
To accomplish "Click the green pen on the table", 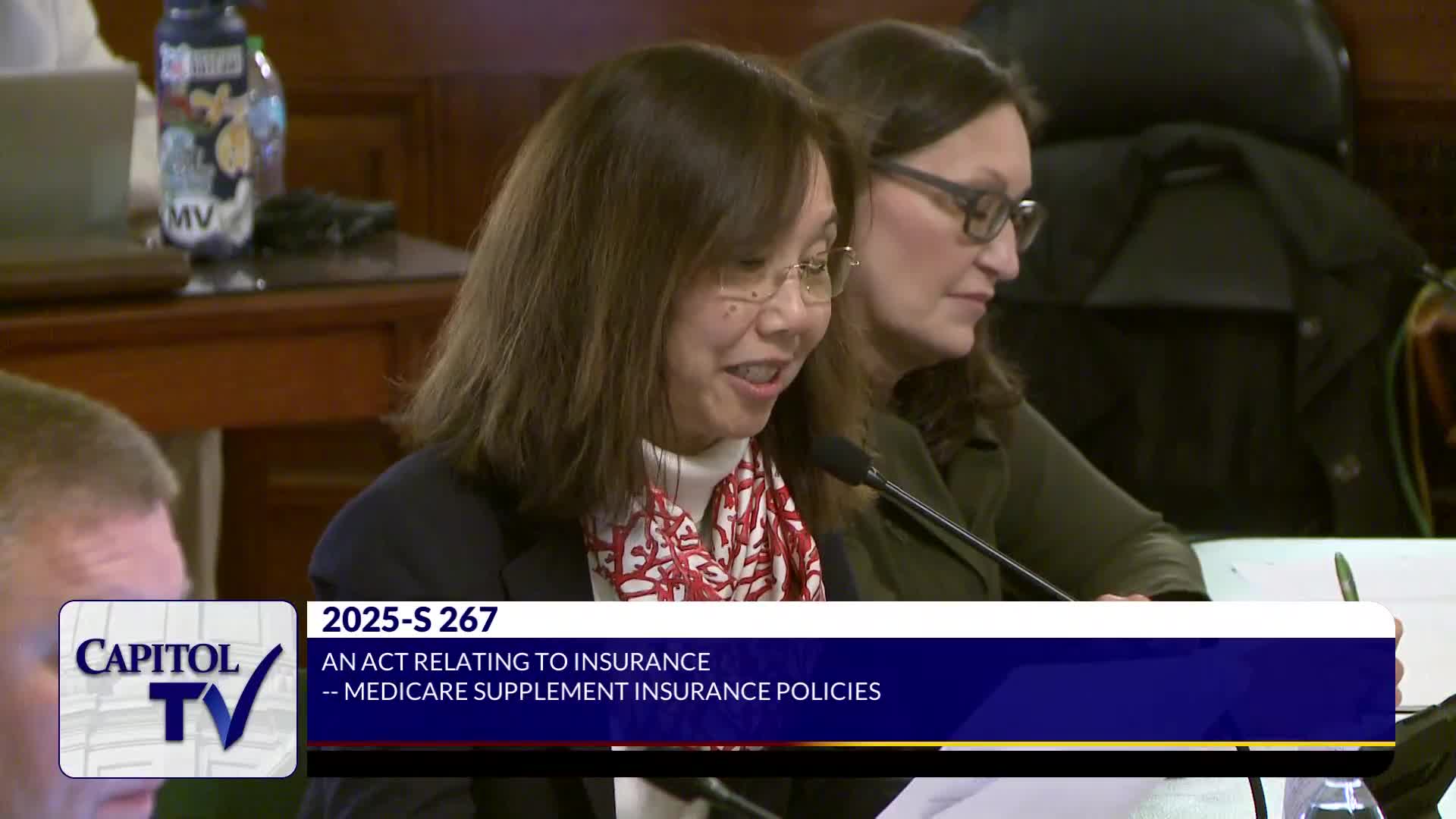I will pos(1346,578).
